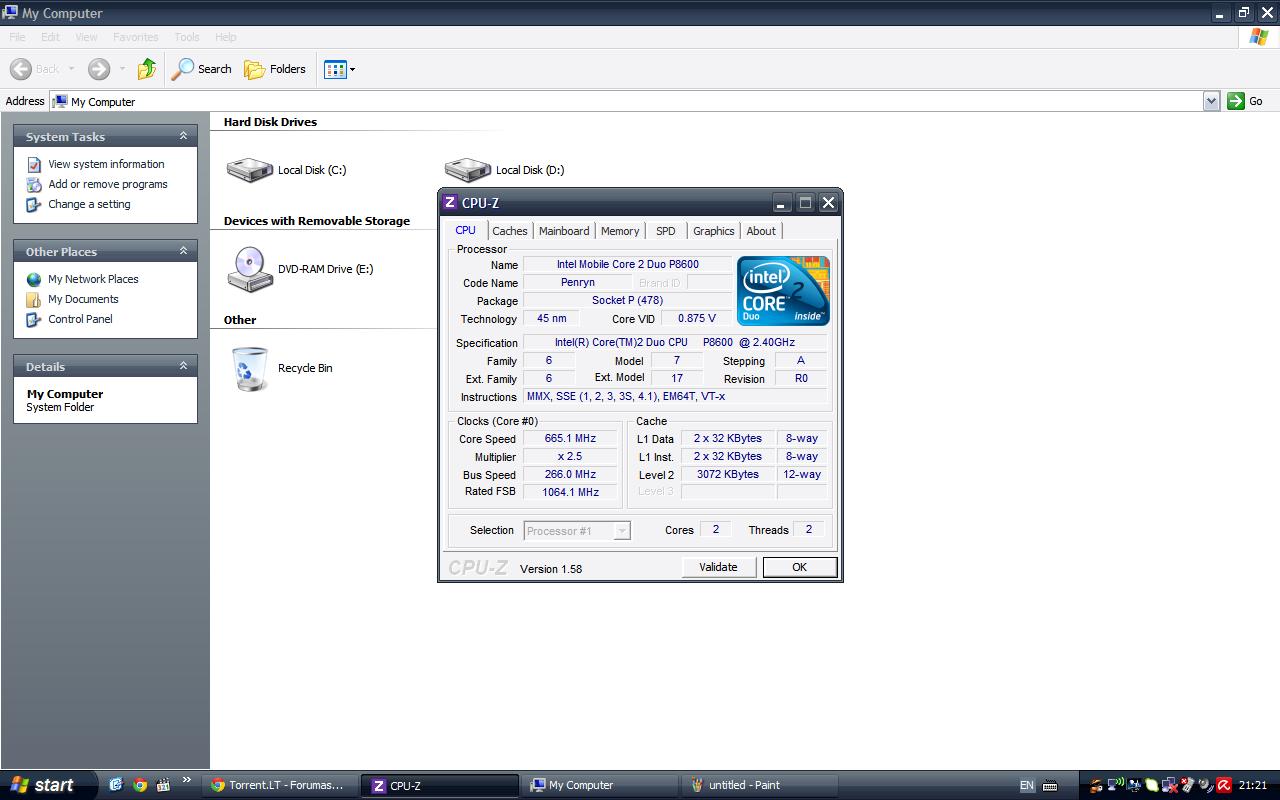Click inside the Address input field
Viewport: 1280px width, 800px height.
point(627,101)
